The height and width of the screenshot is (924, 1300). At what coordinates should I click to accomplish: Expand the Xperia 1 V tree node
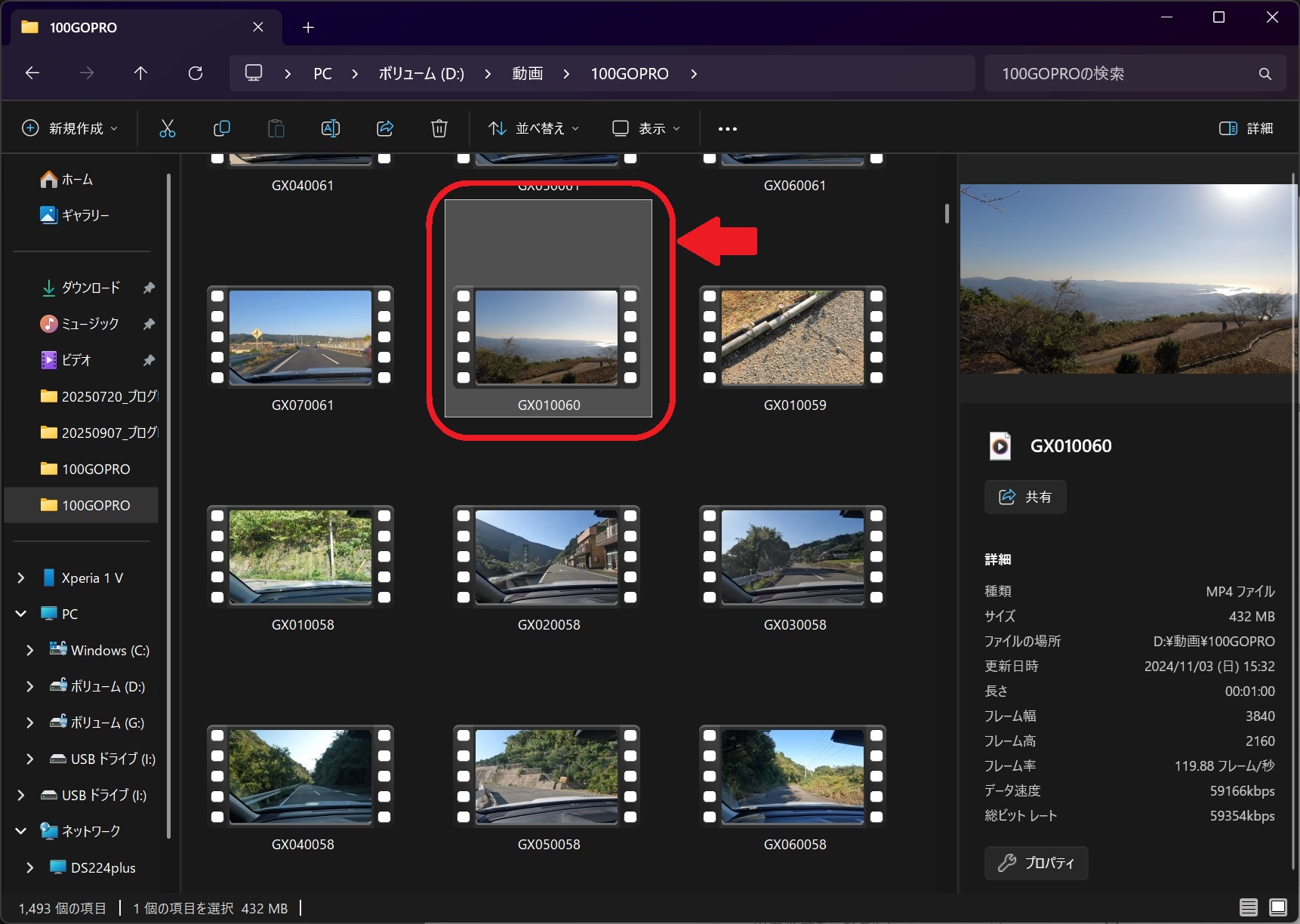21,578
